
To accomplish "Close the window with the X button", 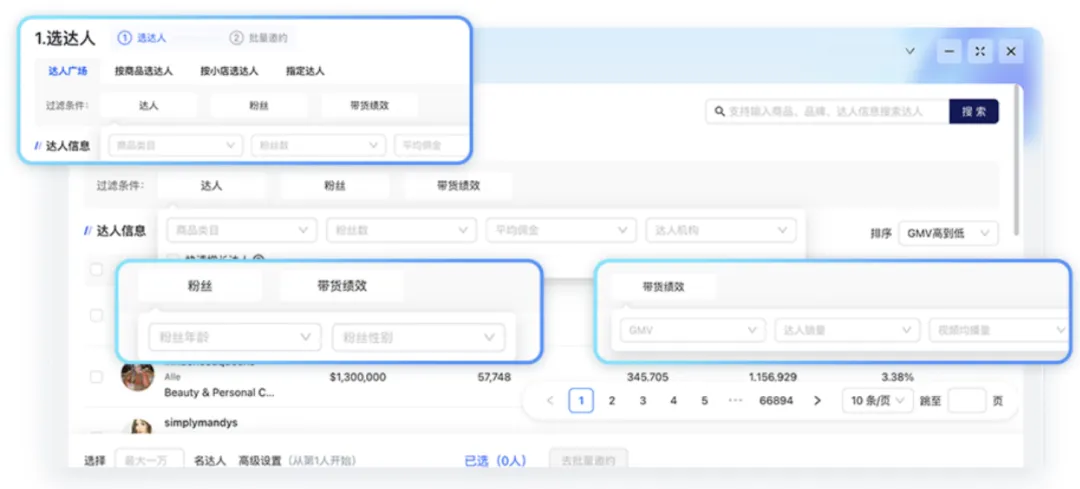I will click(x=1011, y=52).
